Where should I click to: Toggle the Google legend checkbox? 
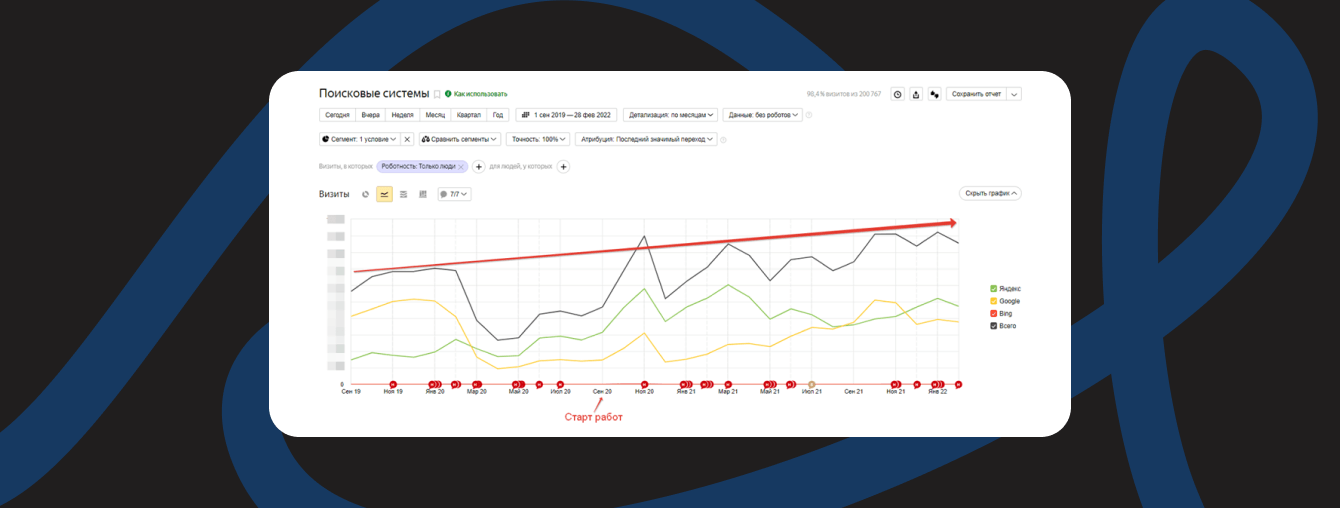point(993,301)
